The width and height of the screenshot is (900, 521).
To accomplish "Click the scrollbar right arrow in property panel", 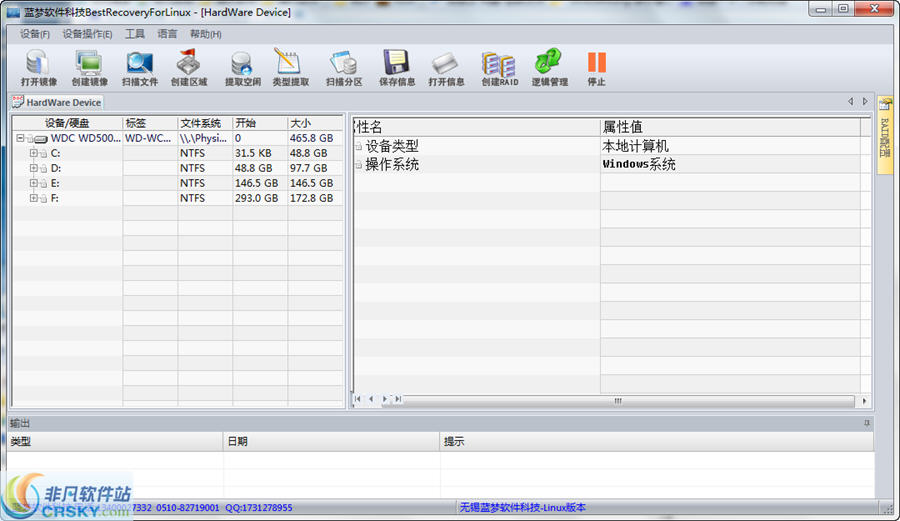I will [x=864, y=401].
